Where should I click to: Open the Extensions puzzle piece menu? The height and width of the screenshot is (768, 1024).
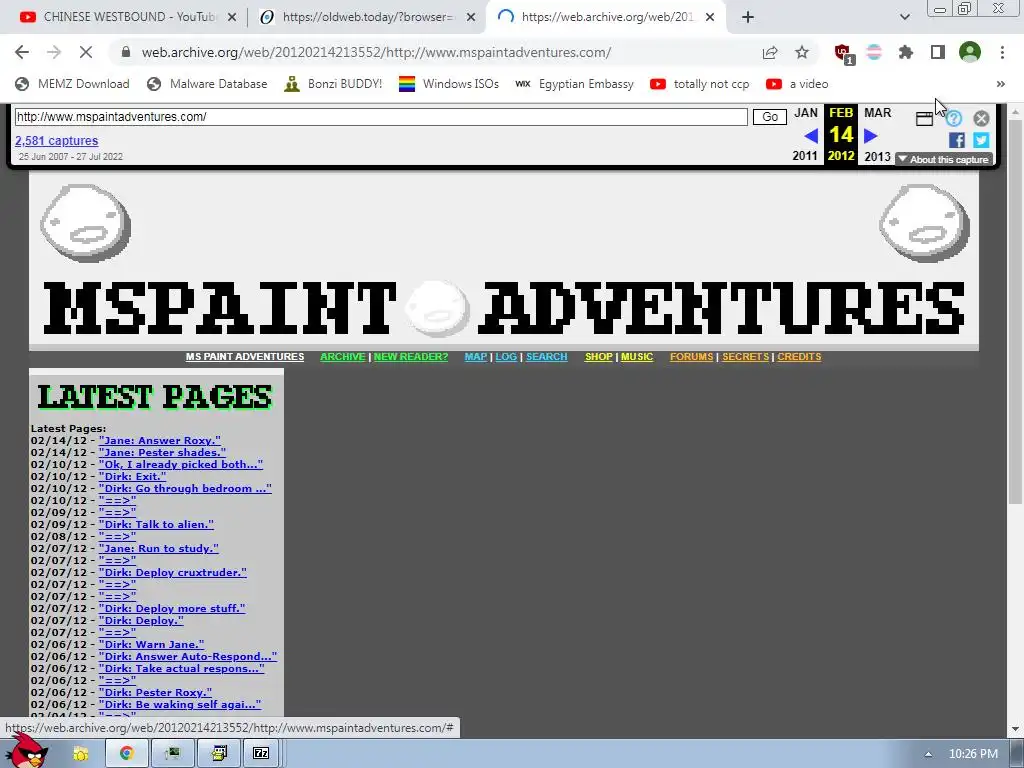click(x=906, y=52)
